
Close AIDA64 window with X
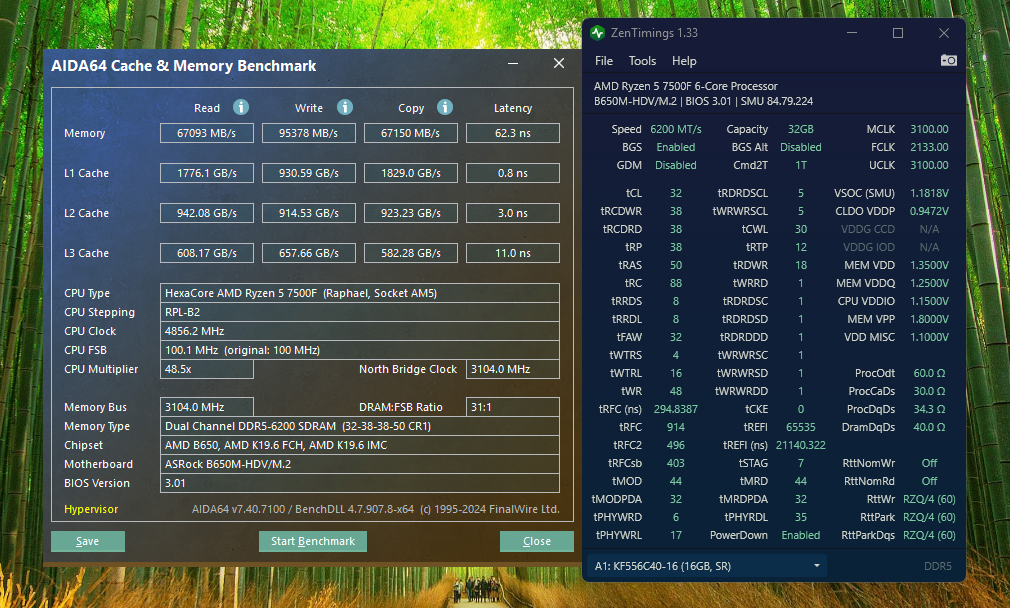[558, 63]
